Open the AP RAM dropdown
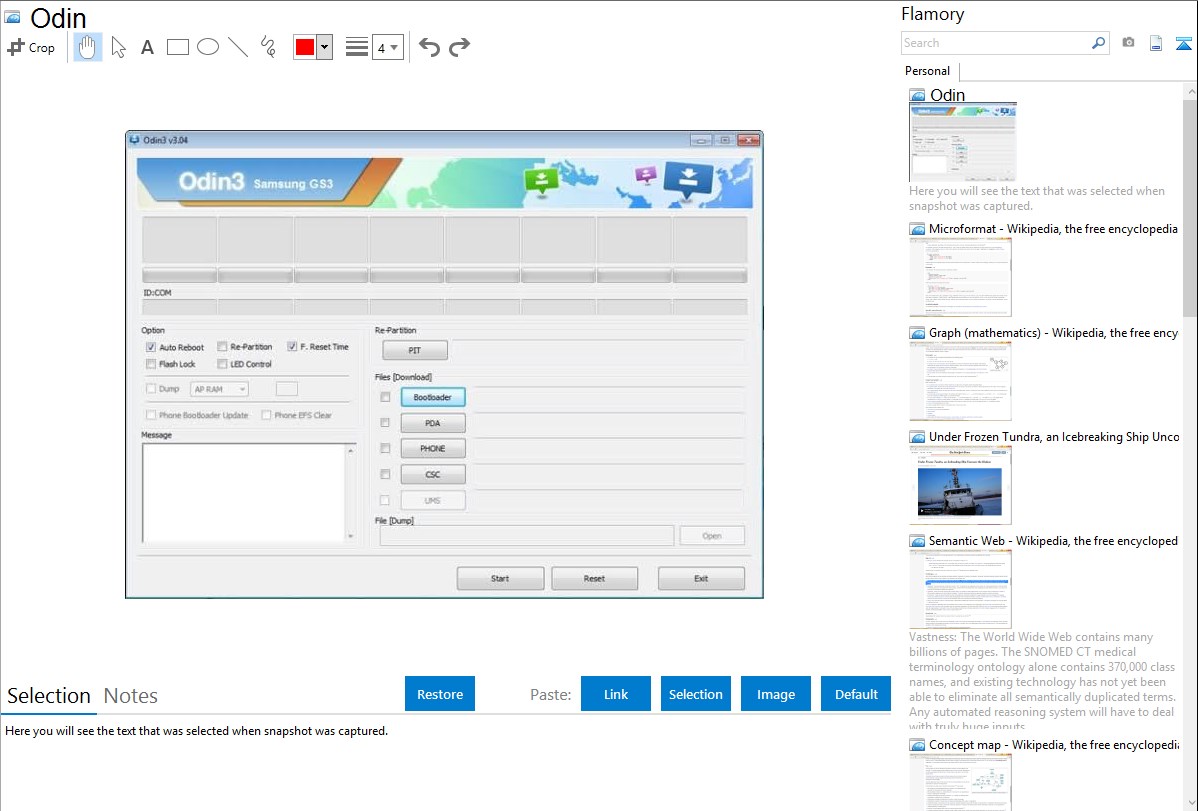Image resolution: width=1198 pixels, height=811 pixels. [x=219, y=389]
